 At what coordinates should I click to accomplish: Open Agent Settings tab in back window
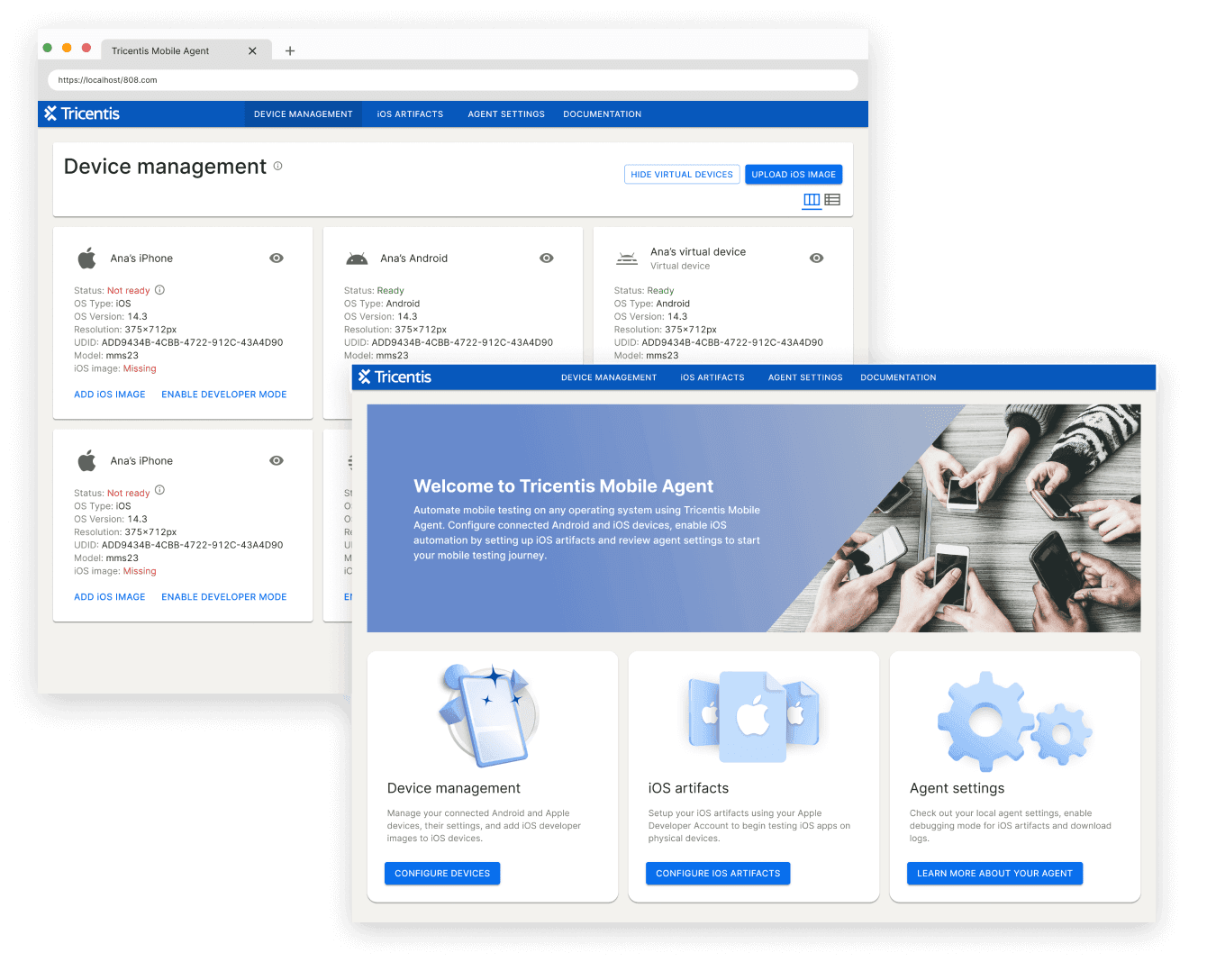click(506, 114)
